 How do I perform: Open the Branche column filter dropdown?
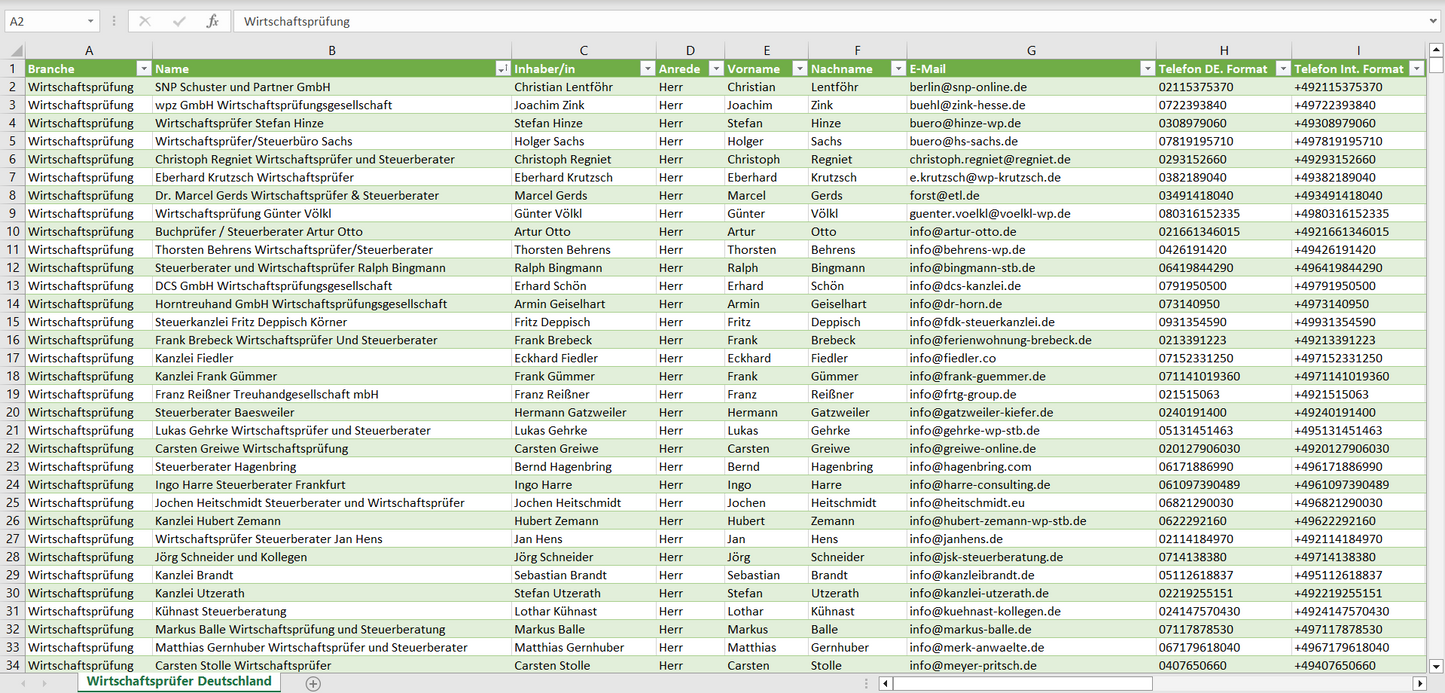(x=143, y=69)
